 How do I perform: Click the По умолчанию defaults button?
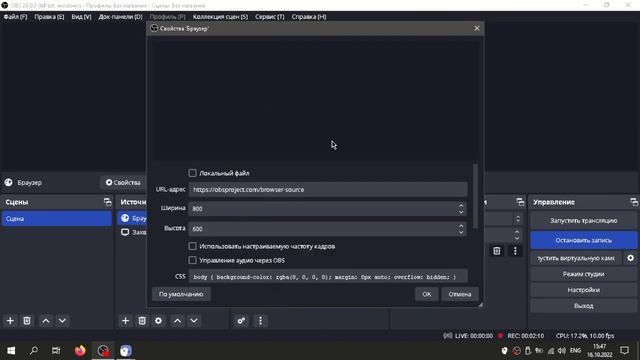click(x=181, y=294)
